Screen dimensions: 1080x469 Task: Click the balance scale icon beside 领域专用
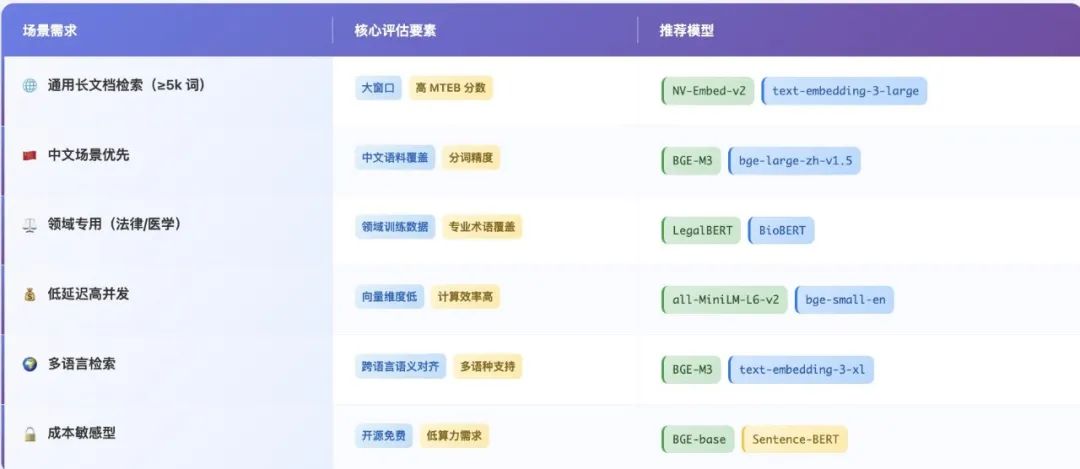30,225
